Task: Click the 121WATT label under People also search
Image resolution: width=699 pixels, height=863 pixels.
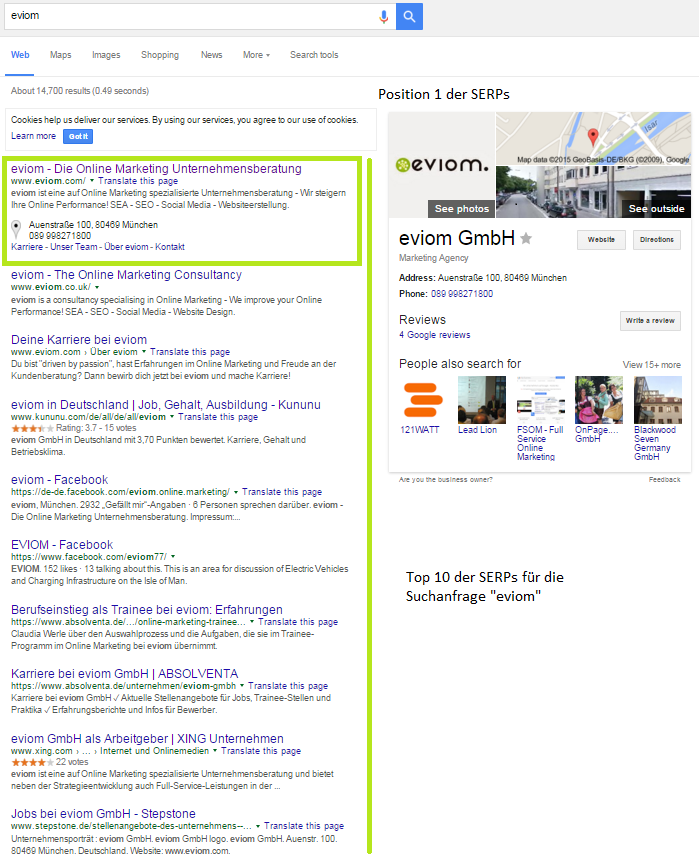Action: coord(420,430)
